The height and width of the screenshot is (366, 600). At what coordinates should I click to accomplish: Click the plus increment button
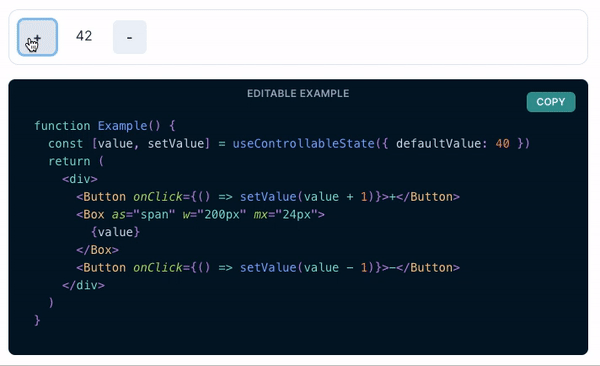38,37
